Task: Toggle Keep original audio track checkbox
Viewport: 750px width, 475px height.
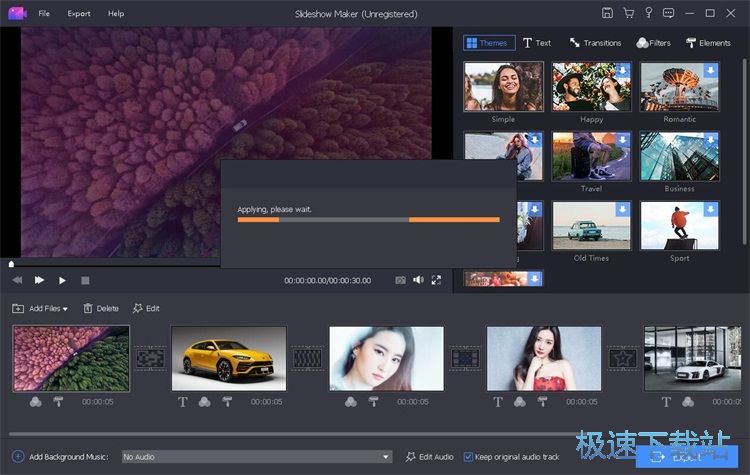Action: coord(468,457)
